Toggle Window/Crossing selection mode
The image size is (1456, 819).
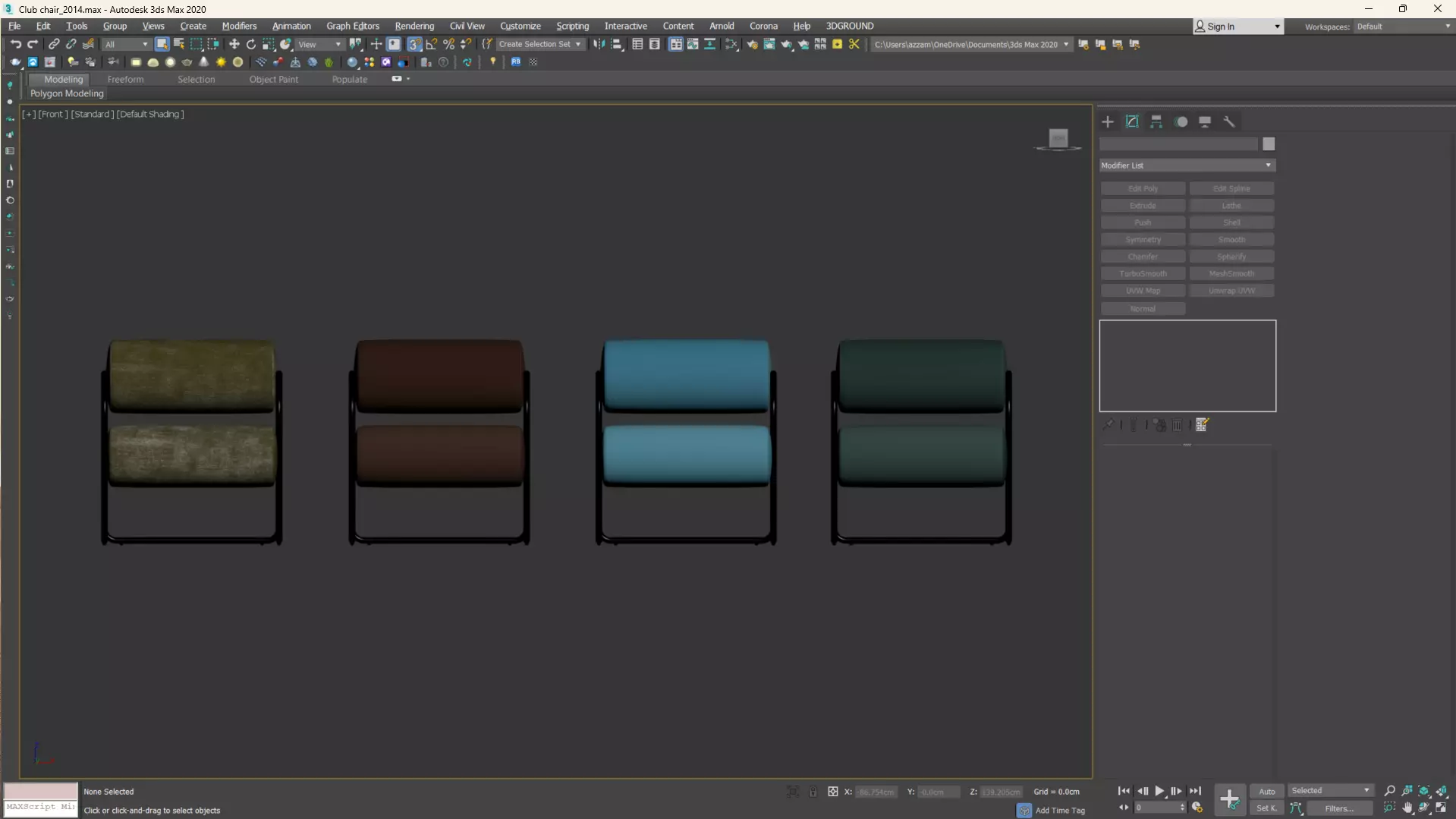point(213,44)
